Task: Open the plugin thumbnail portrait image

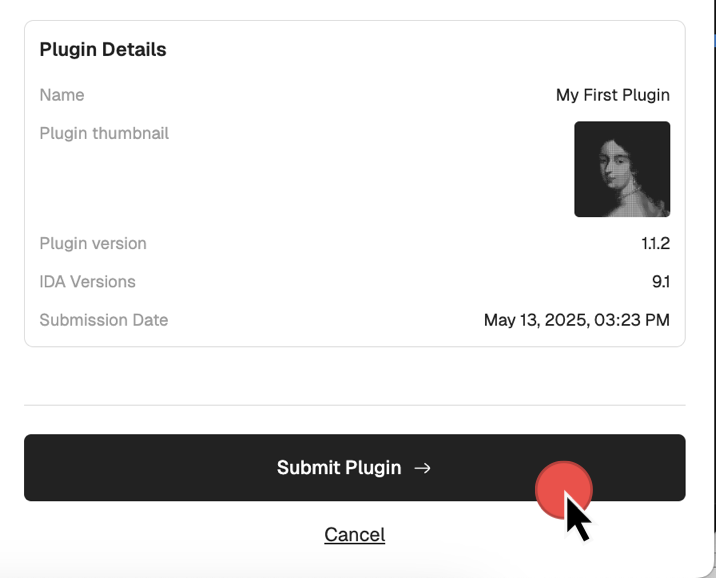Action: [x=622, y=169]
